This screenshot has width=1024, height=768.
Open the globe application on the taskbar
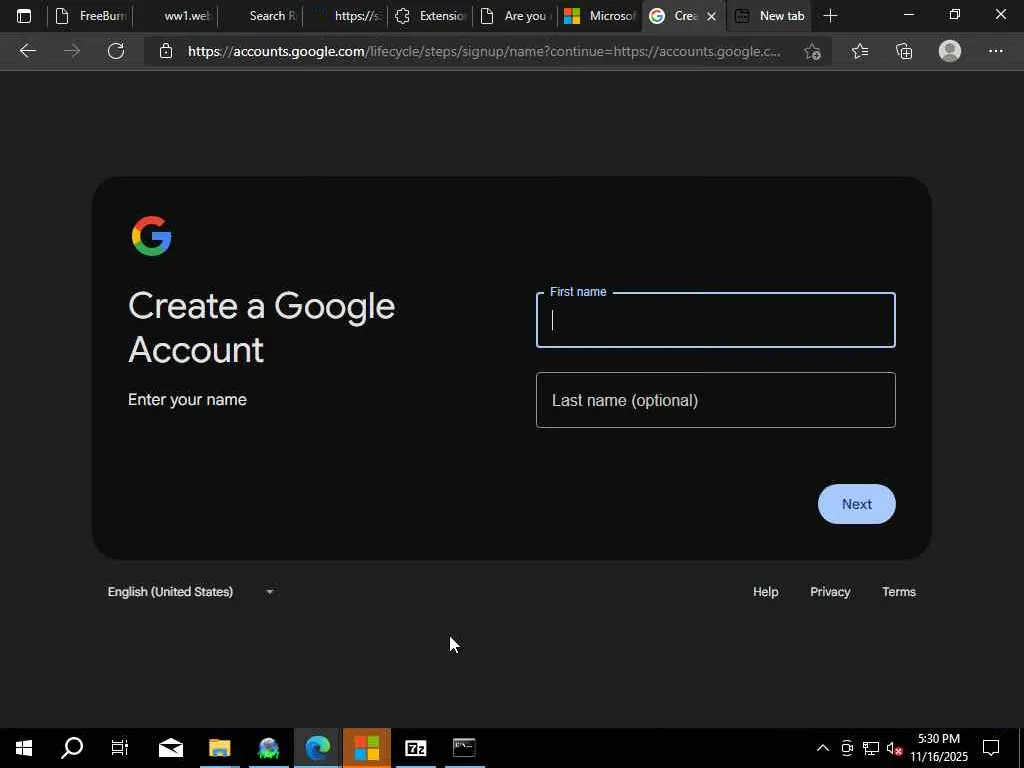[268, 748]
